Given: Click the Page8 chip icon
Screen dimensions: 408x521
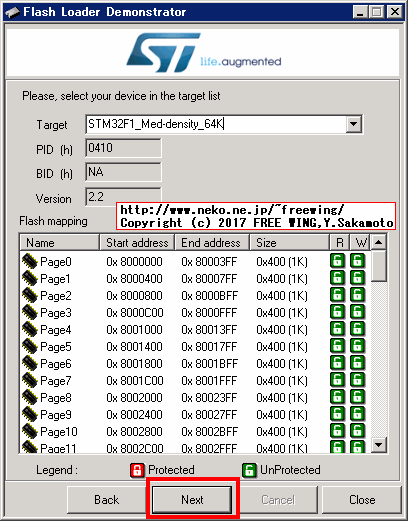Looking at the screenshot, I should click(x=29, y=397).
